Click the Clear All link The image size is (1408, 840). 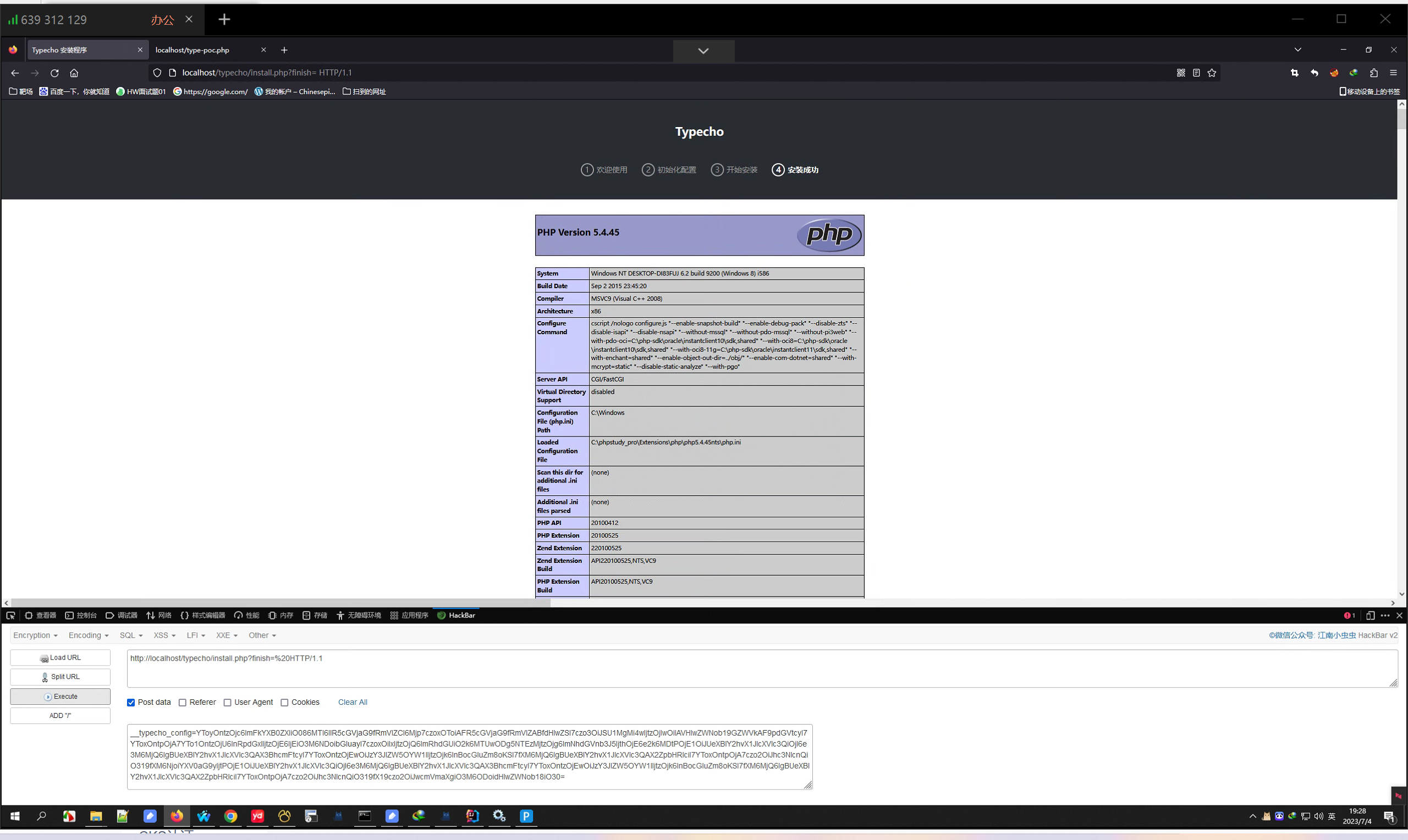coord(352,703)
